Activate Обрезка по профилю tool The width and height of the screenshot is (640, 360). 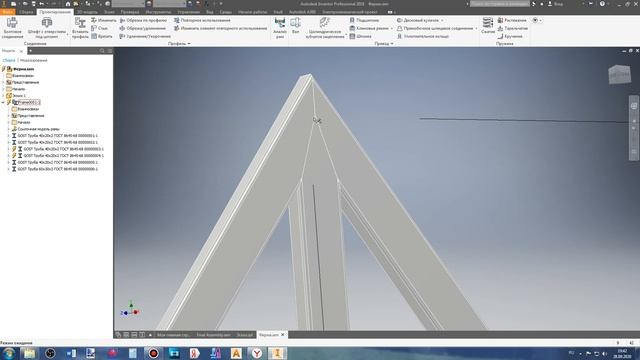(143, 20)
